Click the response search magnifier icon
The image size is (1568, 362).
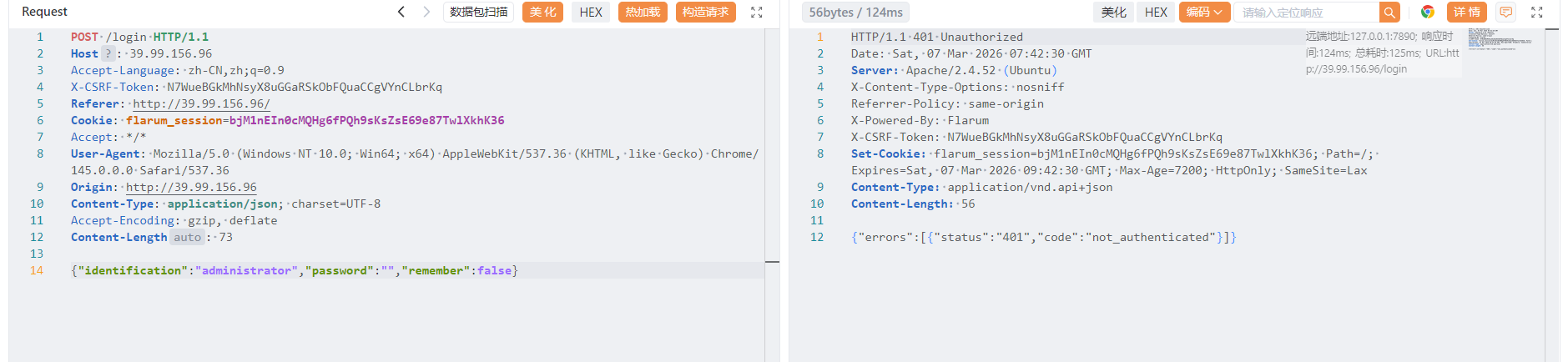tap(1389, 13)
